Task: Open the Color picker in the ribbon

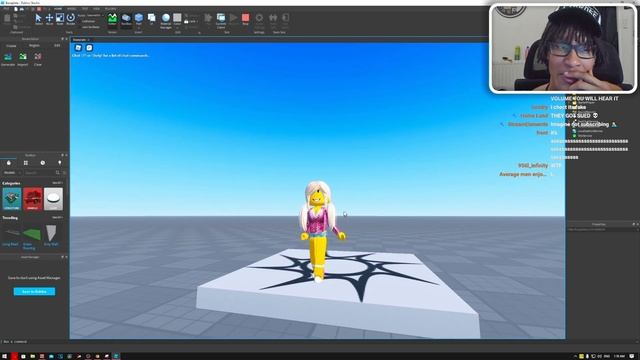Action: pos(177,19)
